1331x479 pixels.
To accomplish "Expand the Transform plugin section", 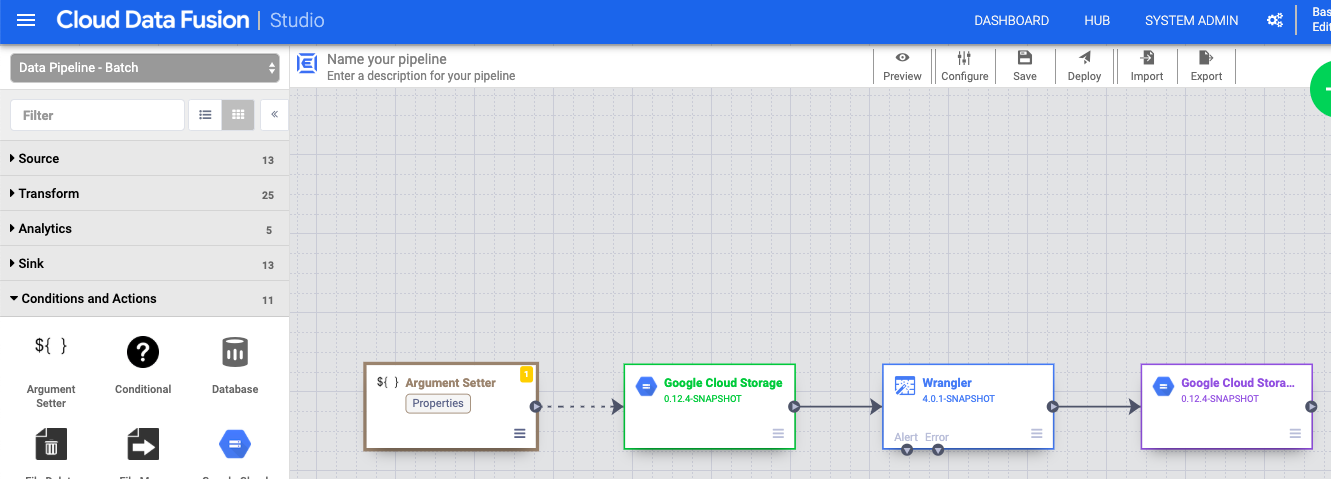I will (48, 194).
